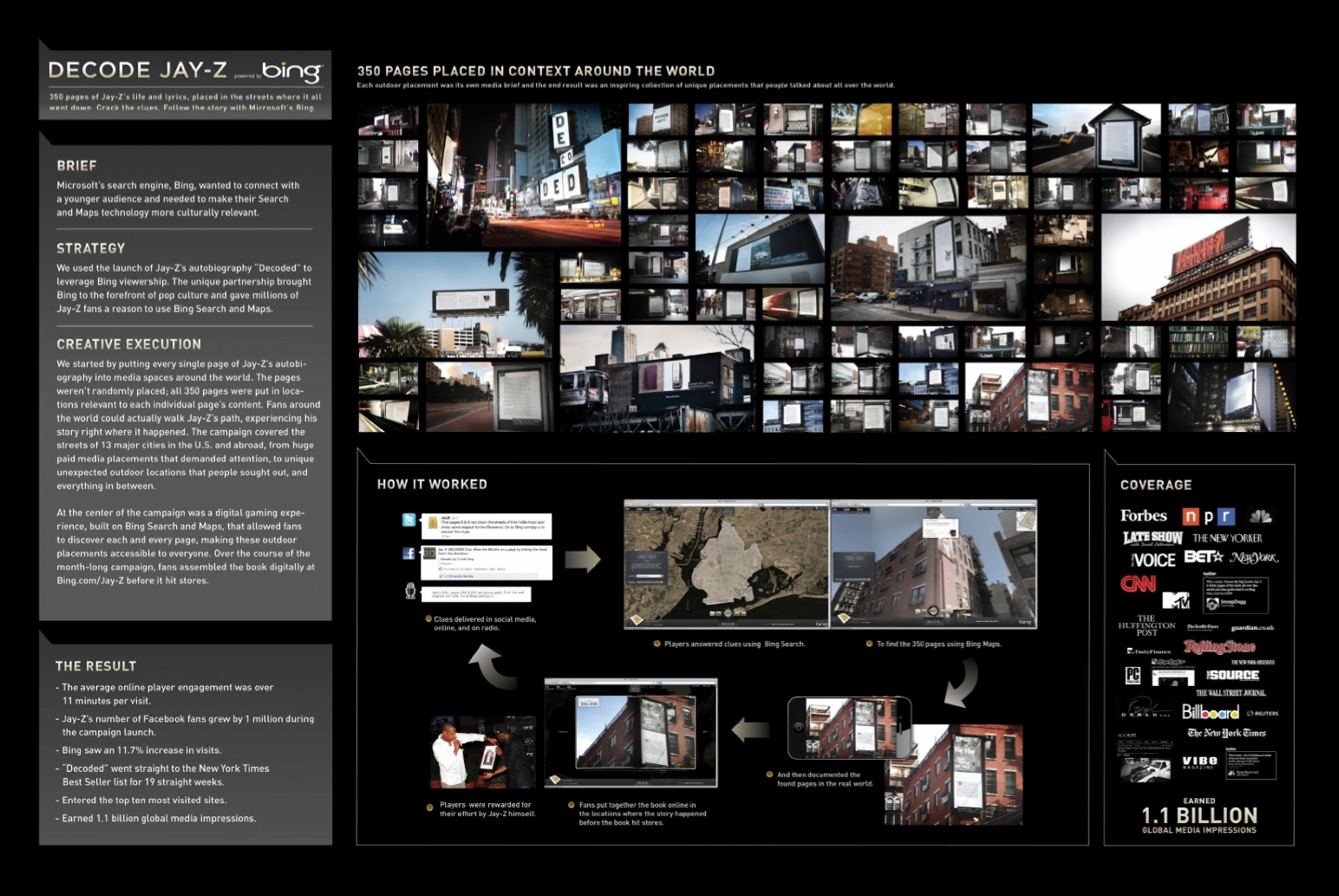This screenshot has height=896, width=1339.
Task: Select the red CNN logo
Action: [x=1138, y=584]
